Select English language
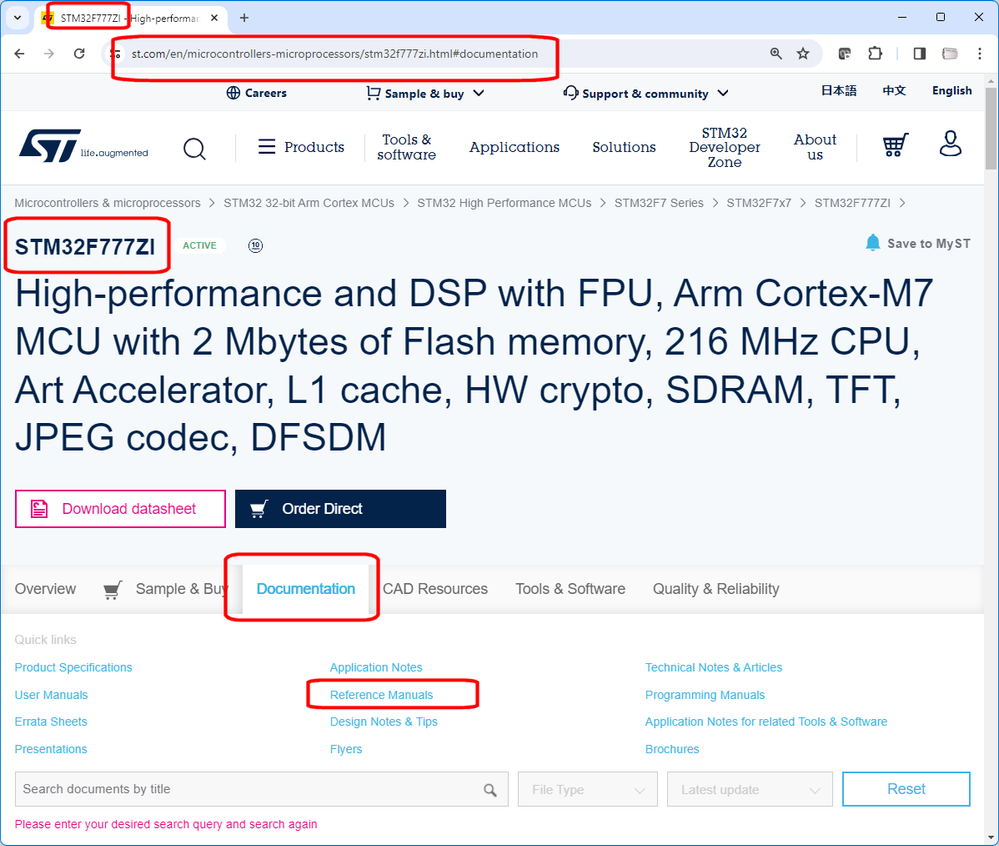 point(952,90)
